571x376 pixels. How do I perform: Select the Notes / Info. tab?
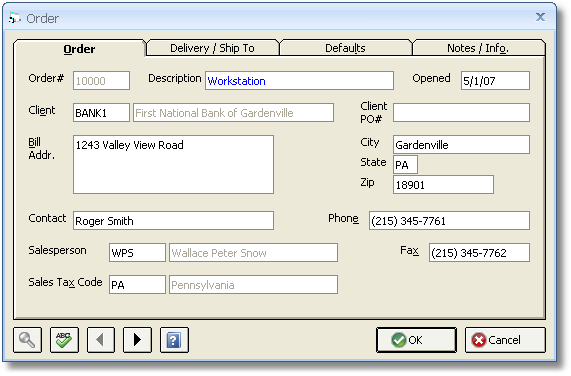click(478, 48)
